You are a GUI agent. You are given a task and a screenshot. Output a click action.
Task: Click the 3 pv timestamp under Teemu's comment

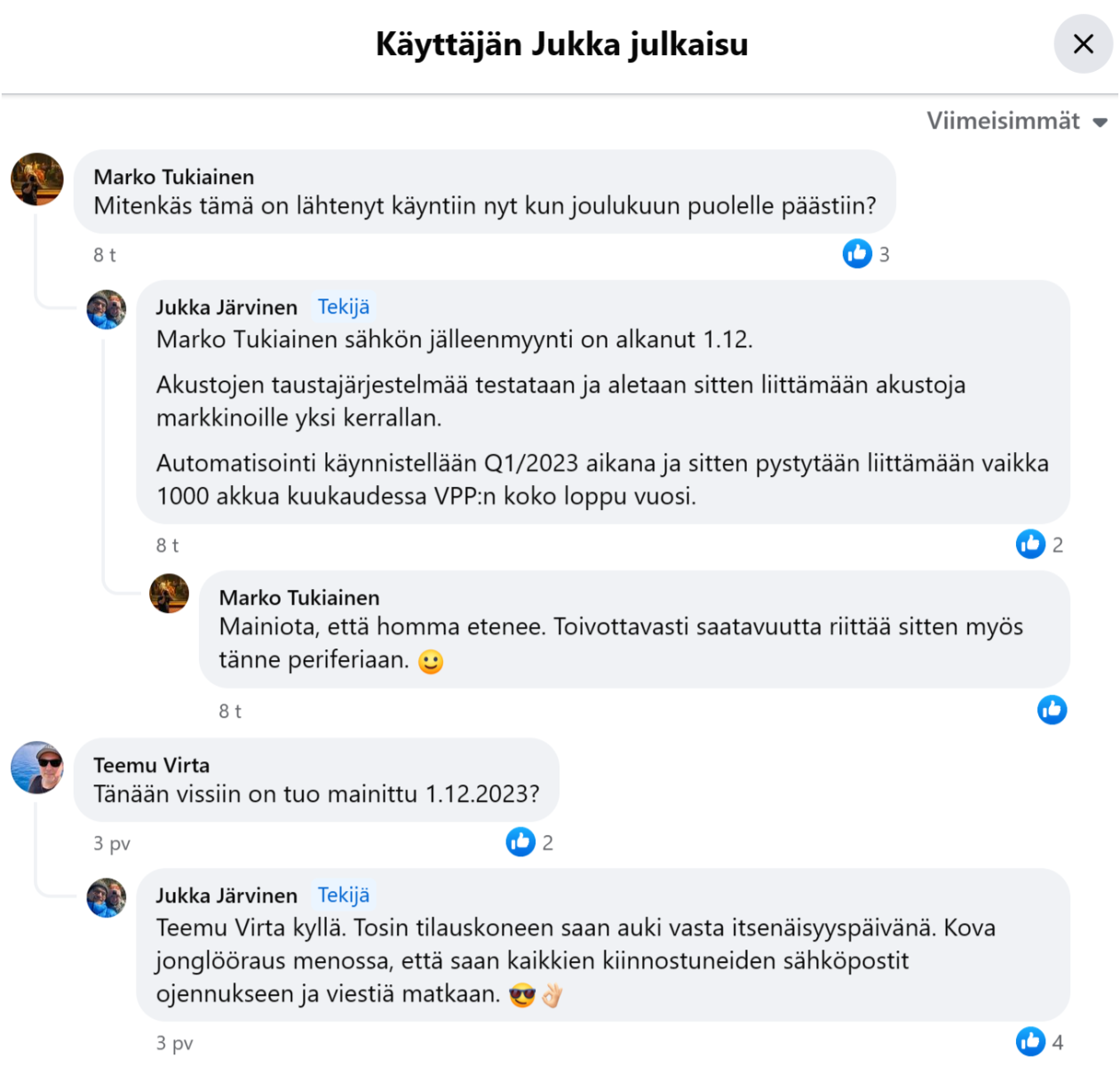[112, 843]
